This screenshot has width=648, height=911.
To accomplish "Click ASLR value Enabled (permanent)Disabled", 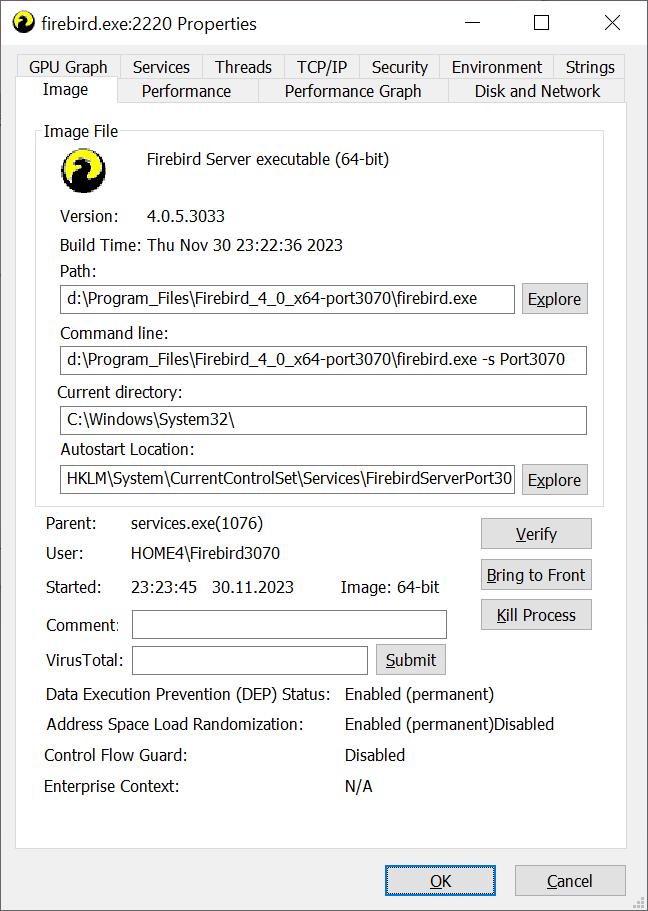I will point(449,725).
